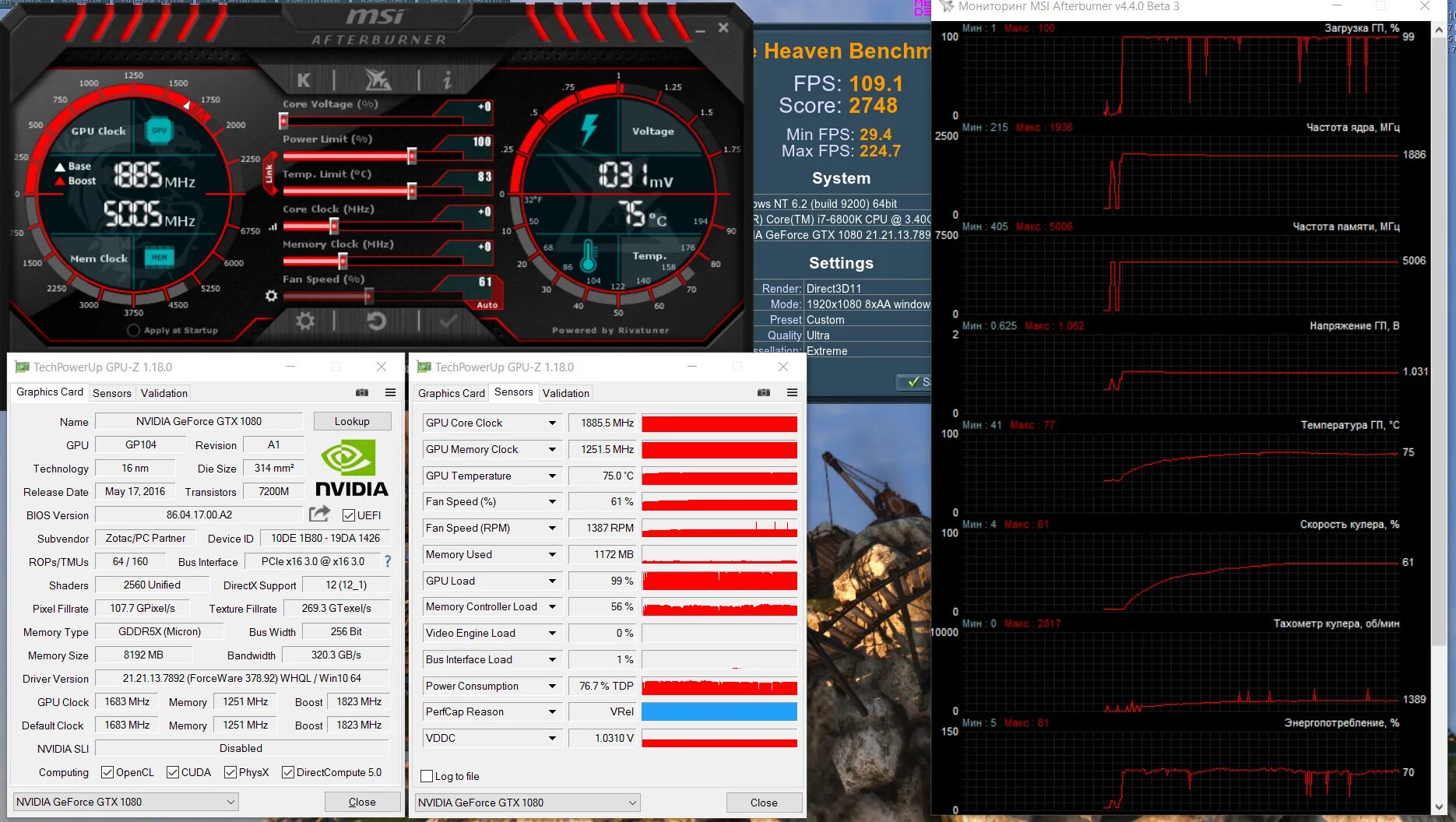The width and height of the screenshot is (1456, 822).
Task: Click the Afterburner monitoring window title icon
Action: click(x=946, y=6)
